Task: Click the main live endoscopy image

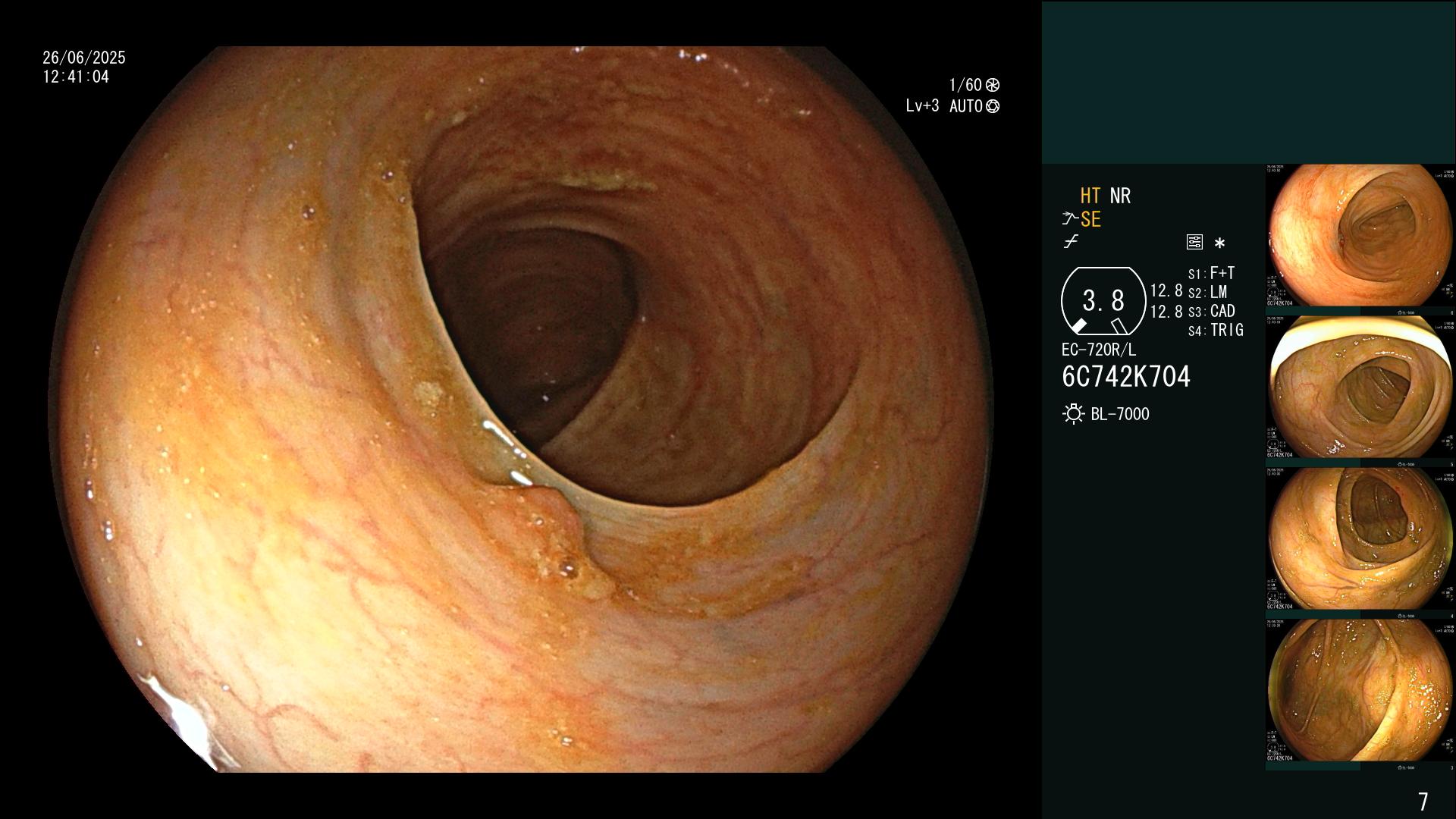Action: pos(521,409)
